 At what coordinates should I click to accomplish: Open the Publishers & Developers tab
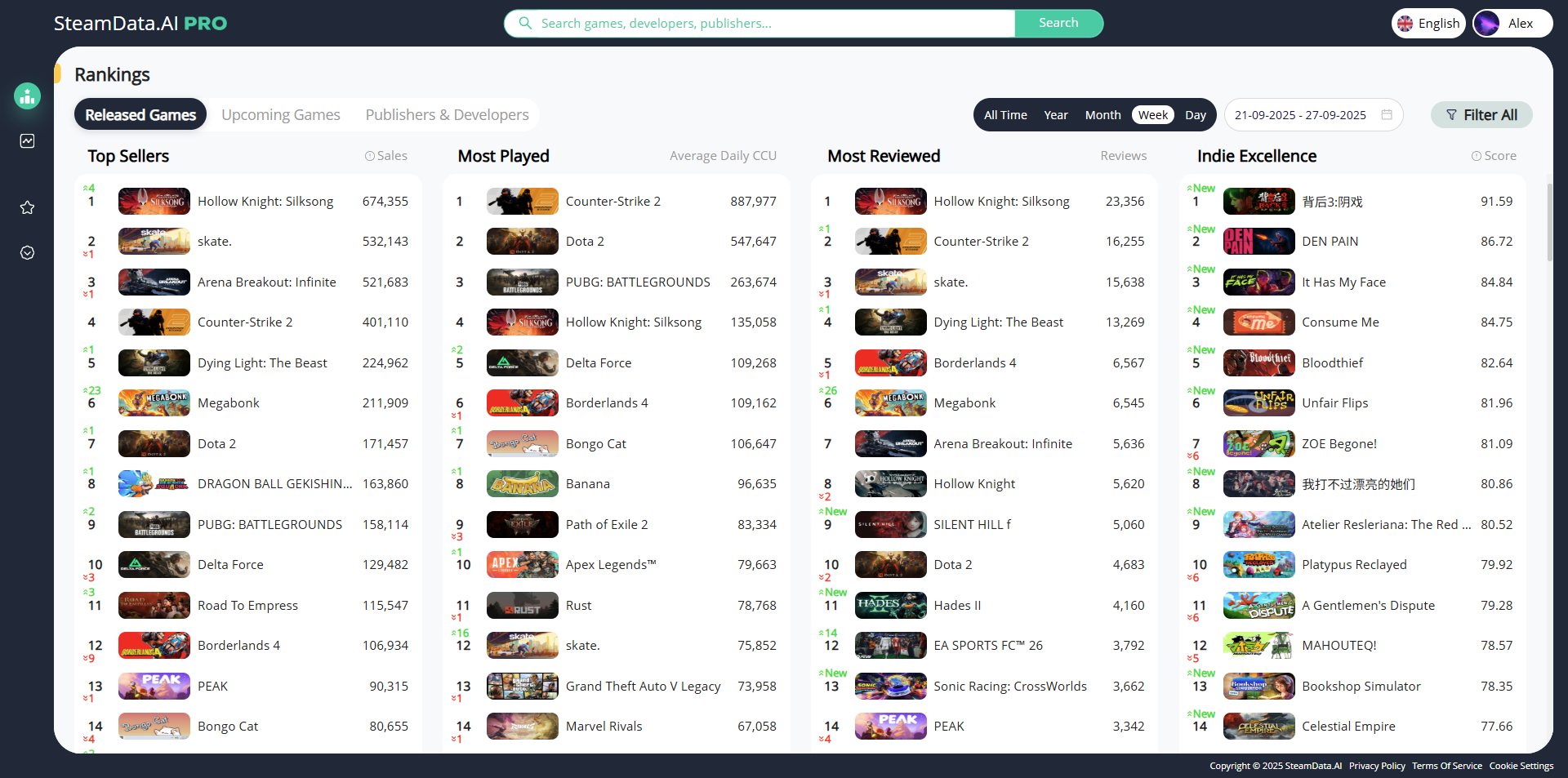coord(447,114)
